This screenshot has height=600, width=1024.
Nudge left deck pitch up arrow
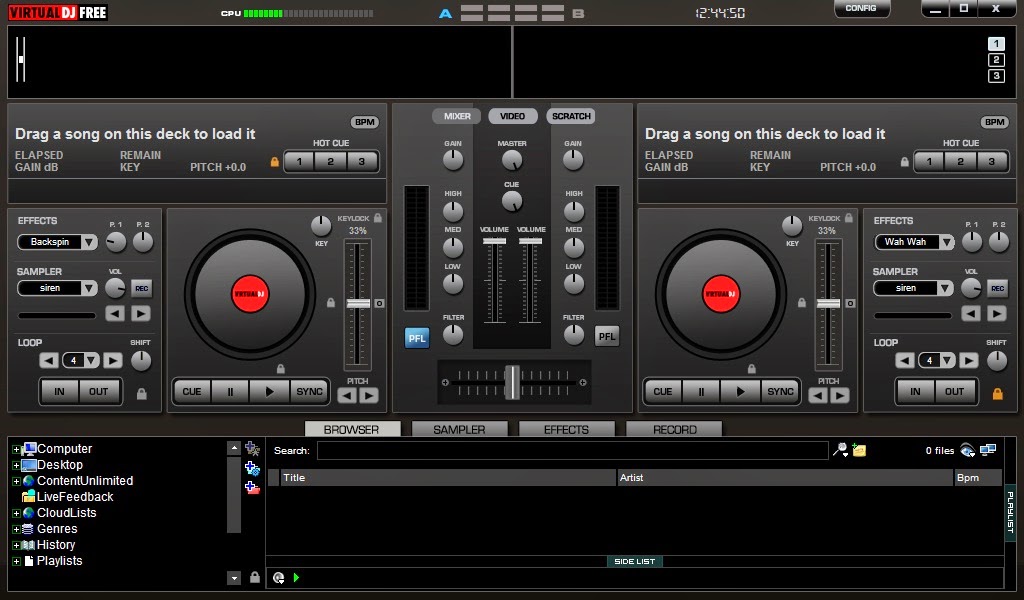pos(369,396)
